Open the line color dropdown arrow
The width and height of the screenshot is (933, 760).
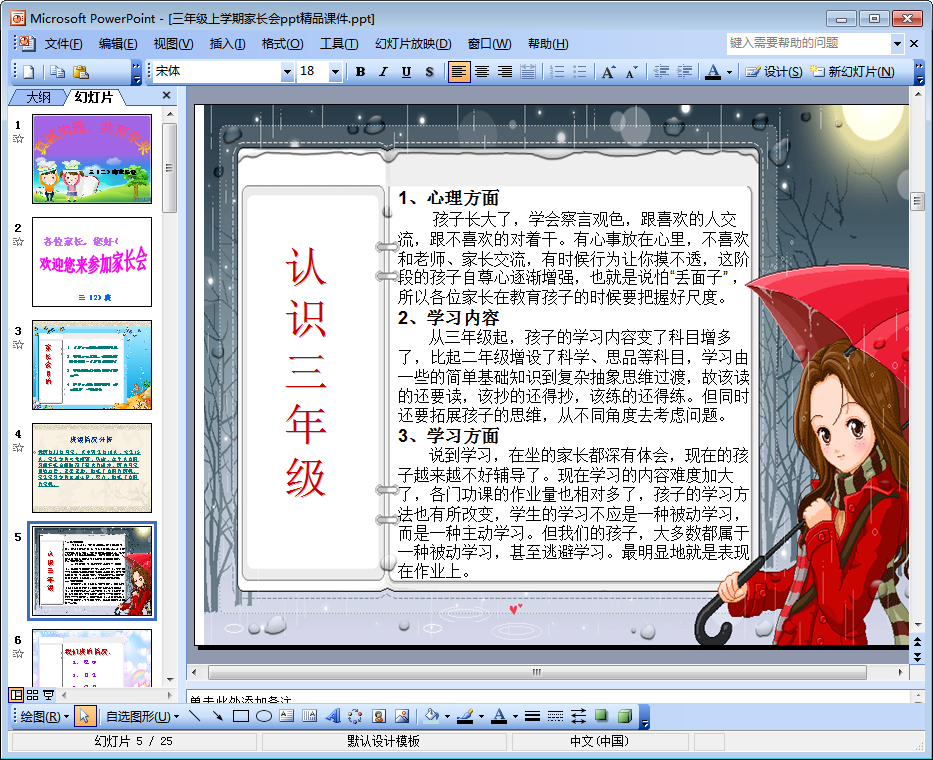[x=481, y=717]
